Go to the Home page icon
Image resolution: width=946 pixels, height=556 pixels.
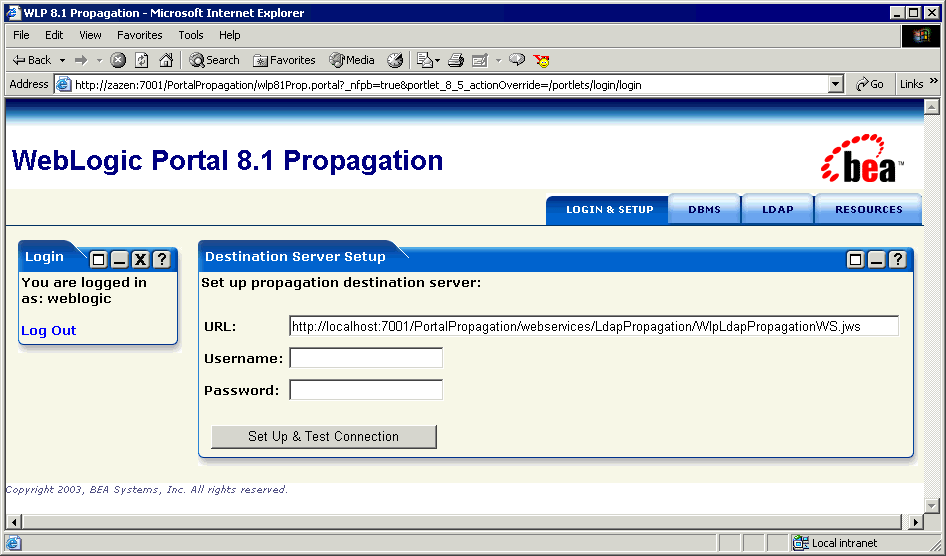166,60
